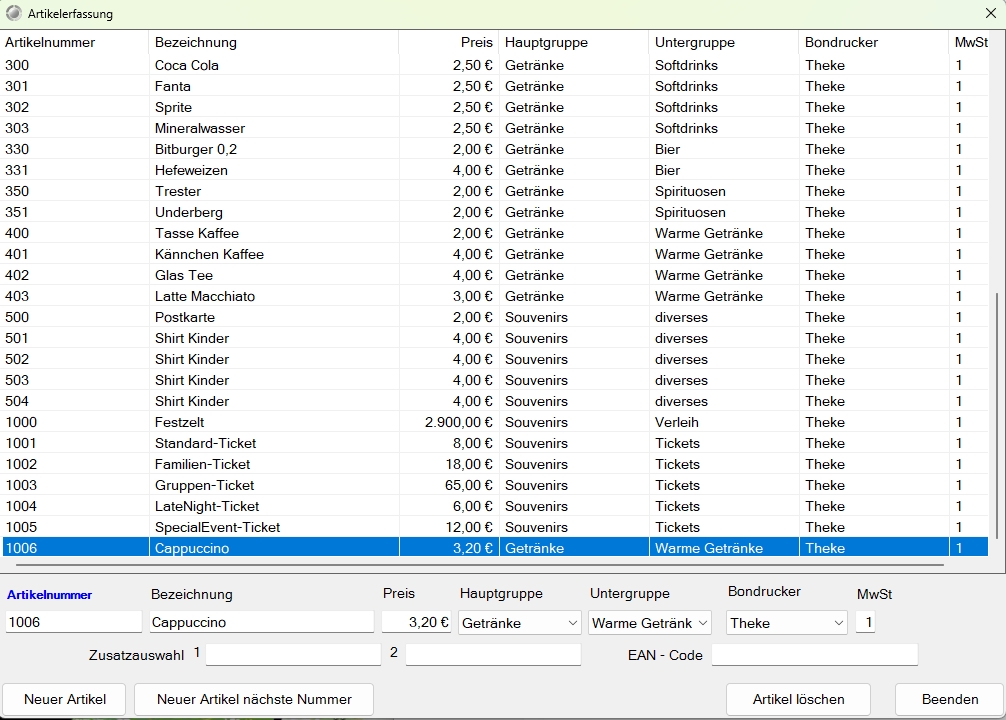Select the Coca Cola row

tap(495, 65)
